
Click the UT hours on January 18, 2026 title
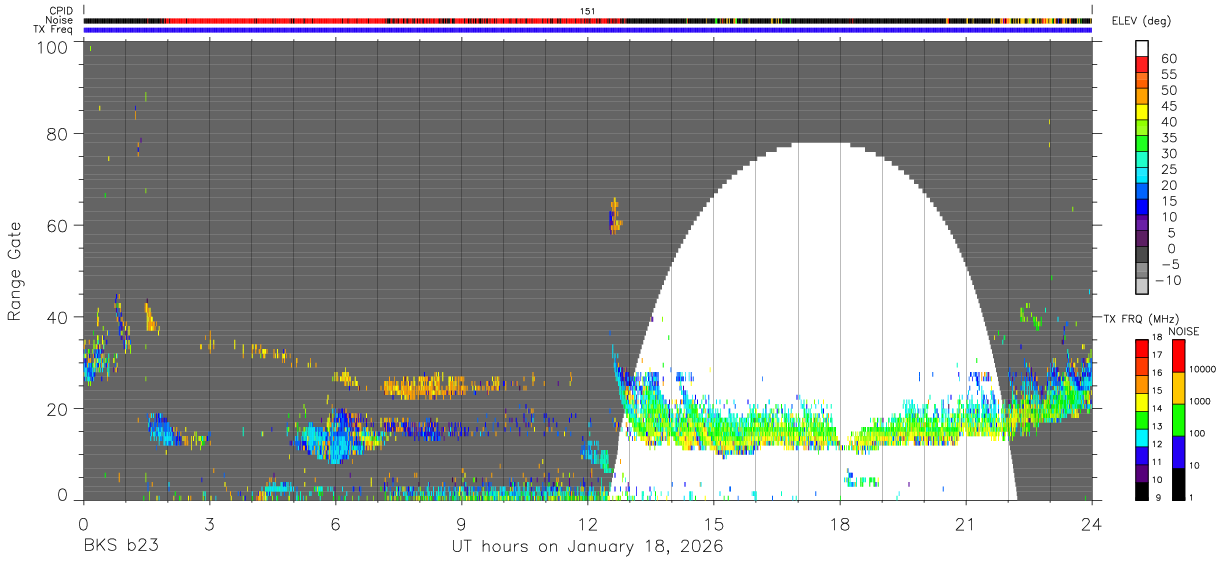(587, 547)
